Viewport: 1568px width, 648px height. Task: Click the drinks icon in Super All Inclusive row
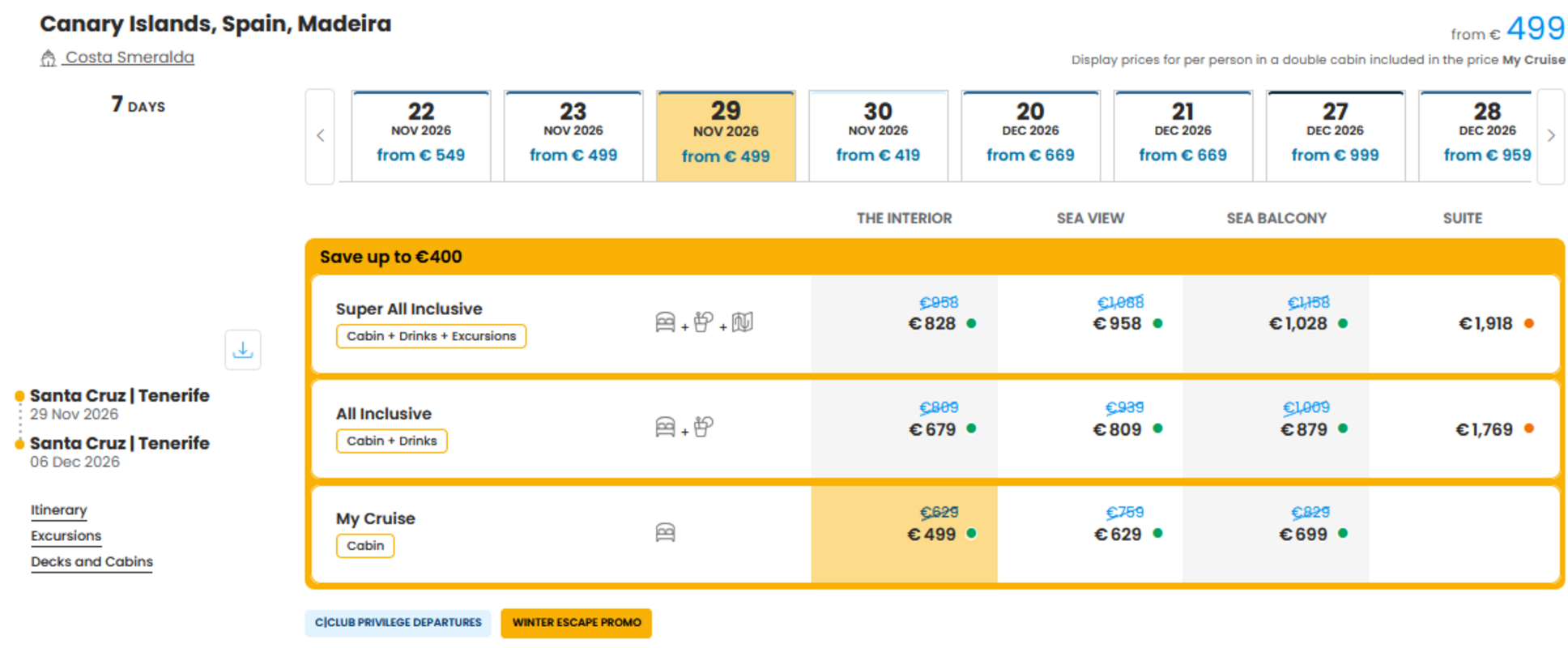click(704, 322)
